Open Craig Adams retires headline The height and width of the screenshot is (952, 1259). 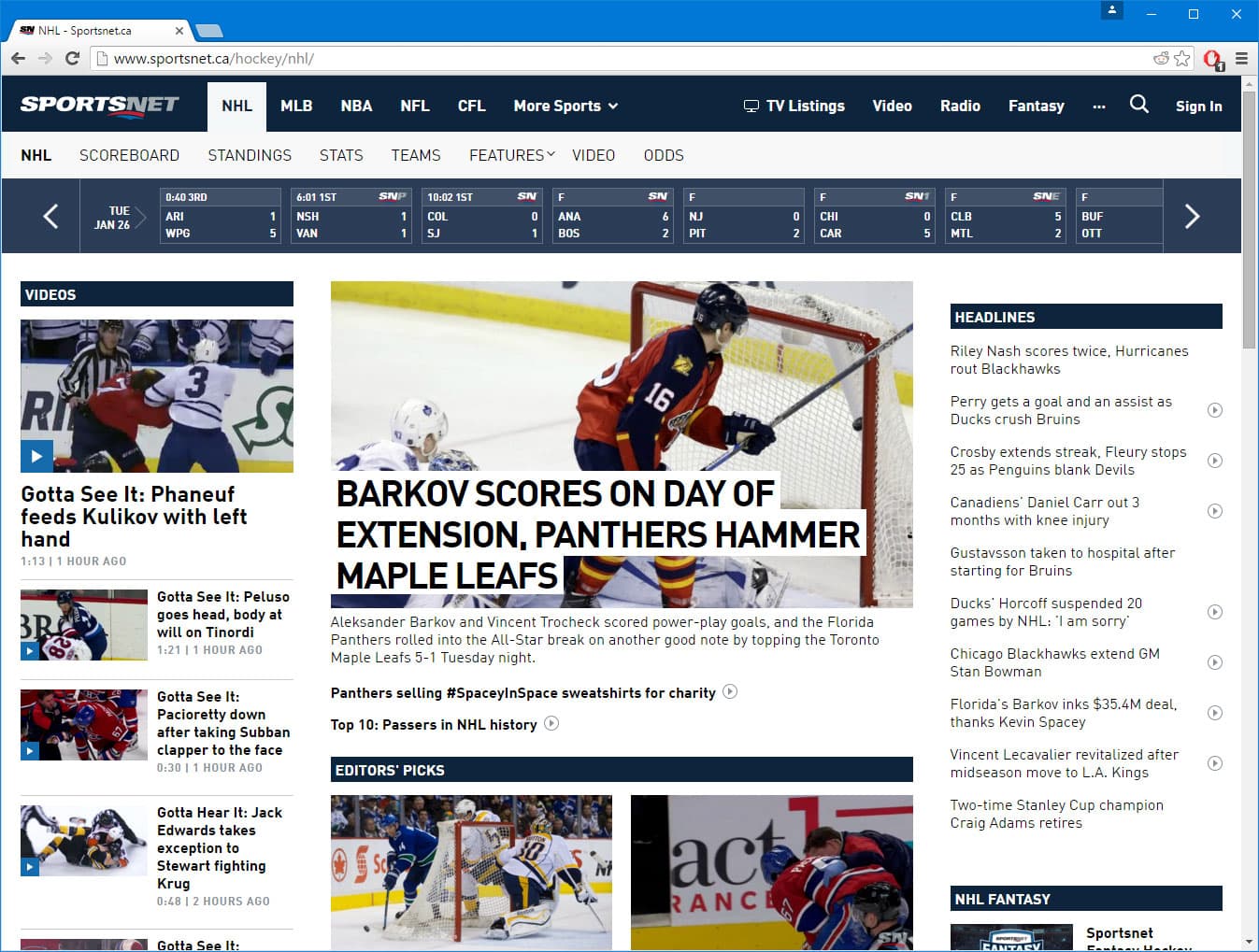coord(1057,814)
